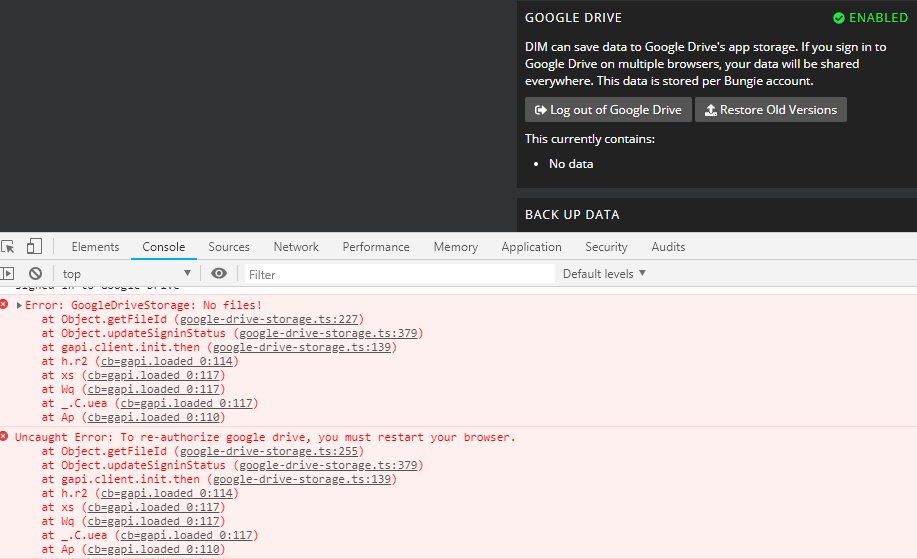Open Ap gapi.loaded_0:110 link in Uncaught Error
This screenshot has height=559, width=917.
pyautogui.click(x=153, y=550)
